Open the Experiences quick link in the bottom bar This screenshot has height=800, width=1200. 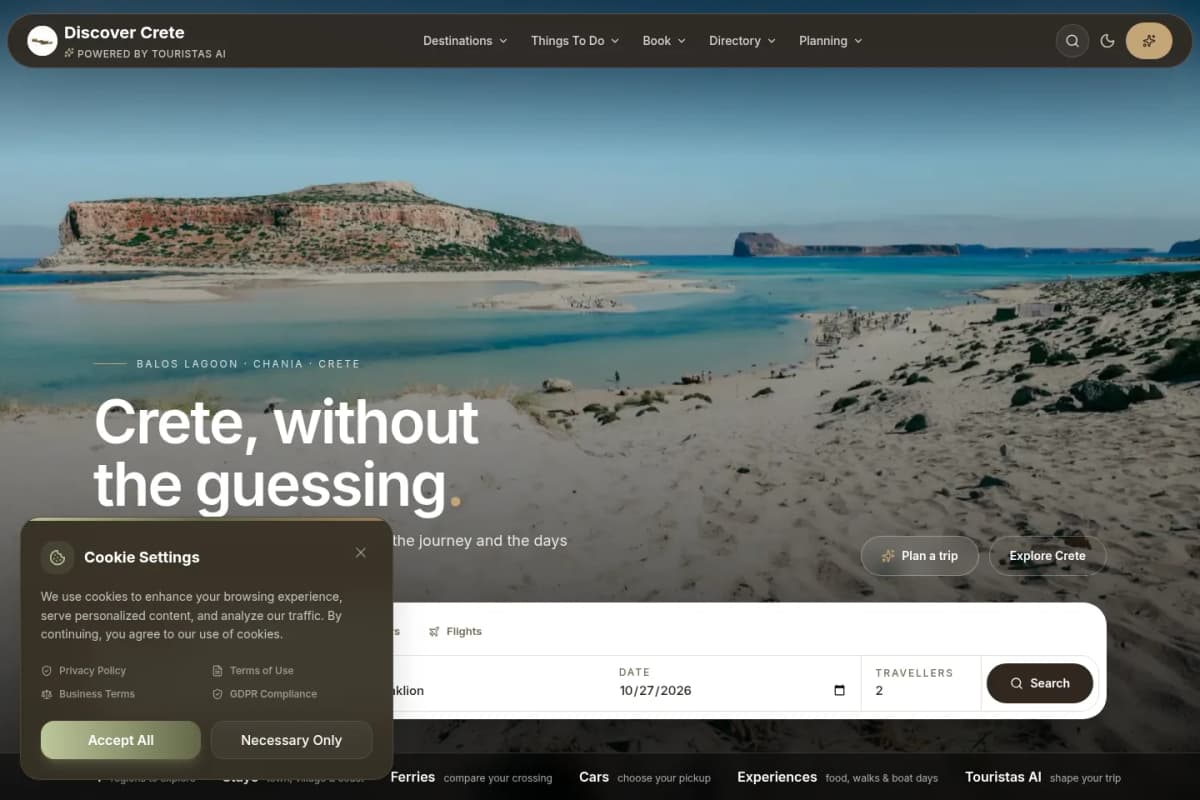click(x=838, y=777)
